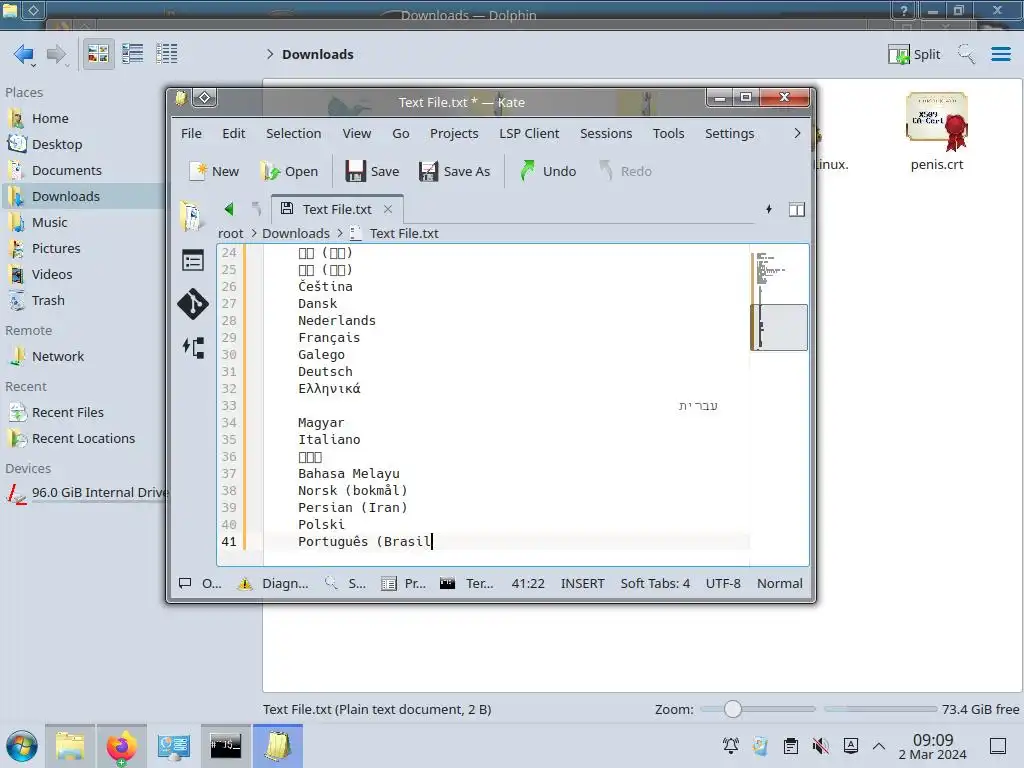Save the document with the Save button
This screenshot has height=768, width=1024.
tap(372, 171)
